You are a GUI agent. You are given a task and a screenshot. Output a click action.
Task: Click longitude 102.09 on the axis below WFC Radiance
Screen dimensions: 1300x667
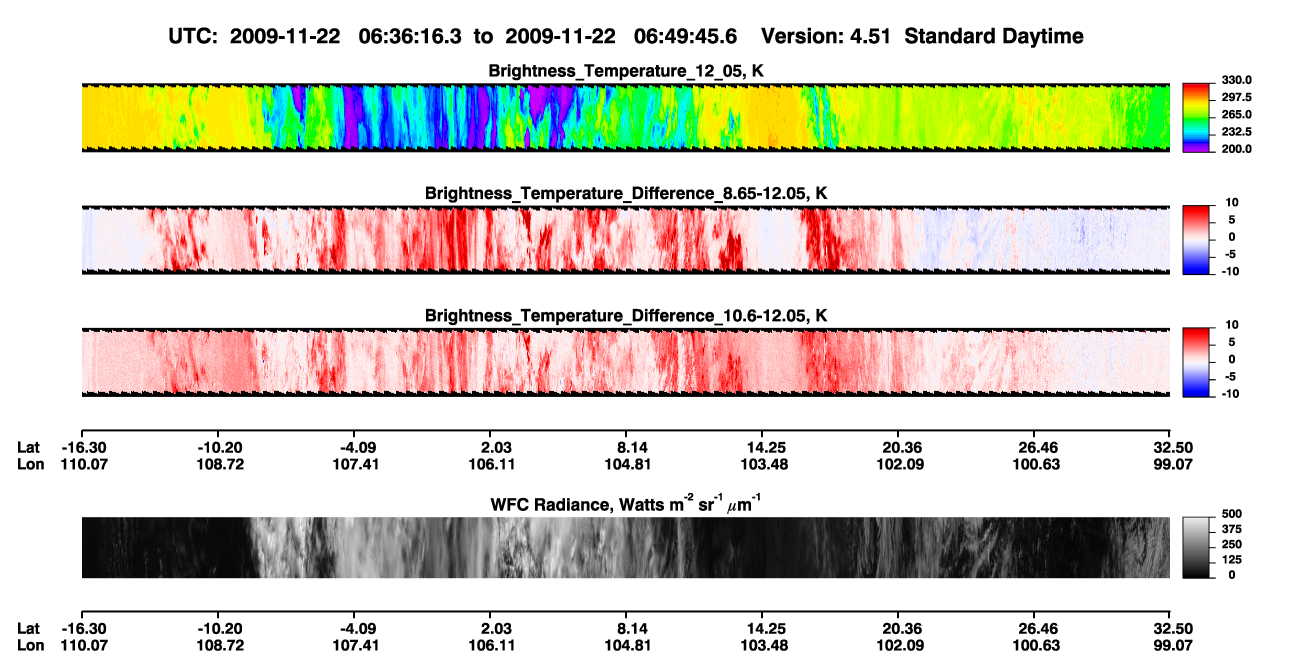pyautogui.click(x=898, y=645)
